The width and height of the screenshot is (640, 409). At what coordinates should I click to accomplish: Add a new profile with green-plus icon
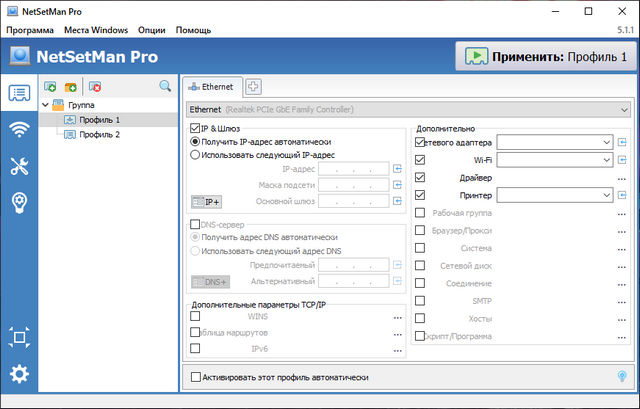(51, 88)
